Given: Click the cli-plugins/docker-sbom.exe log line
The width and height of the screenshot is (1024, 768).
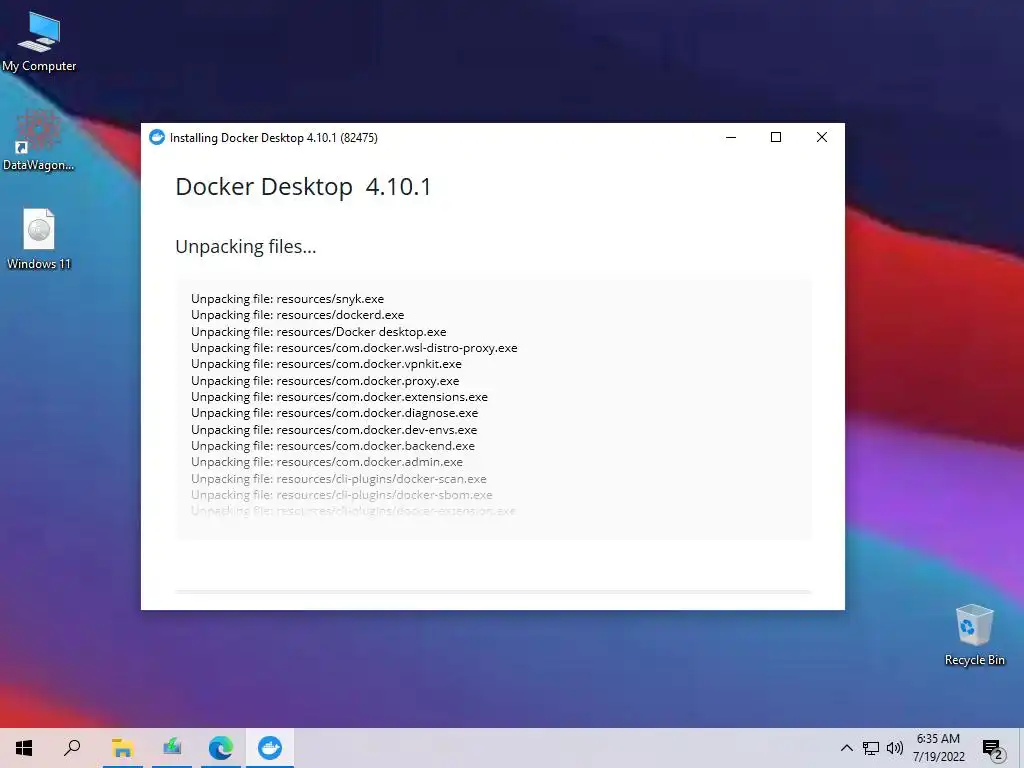Looking at the screenshot, I should [x=342, y=495].
